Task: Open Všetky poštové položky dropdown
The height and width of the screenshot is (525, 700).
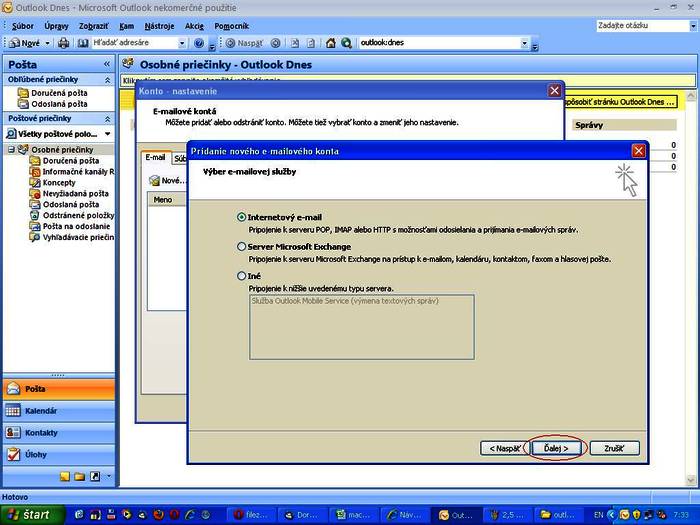Action: pyautogui.click(x=108, y=134)
